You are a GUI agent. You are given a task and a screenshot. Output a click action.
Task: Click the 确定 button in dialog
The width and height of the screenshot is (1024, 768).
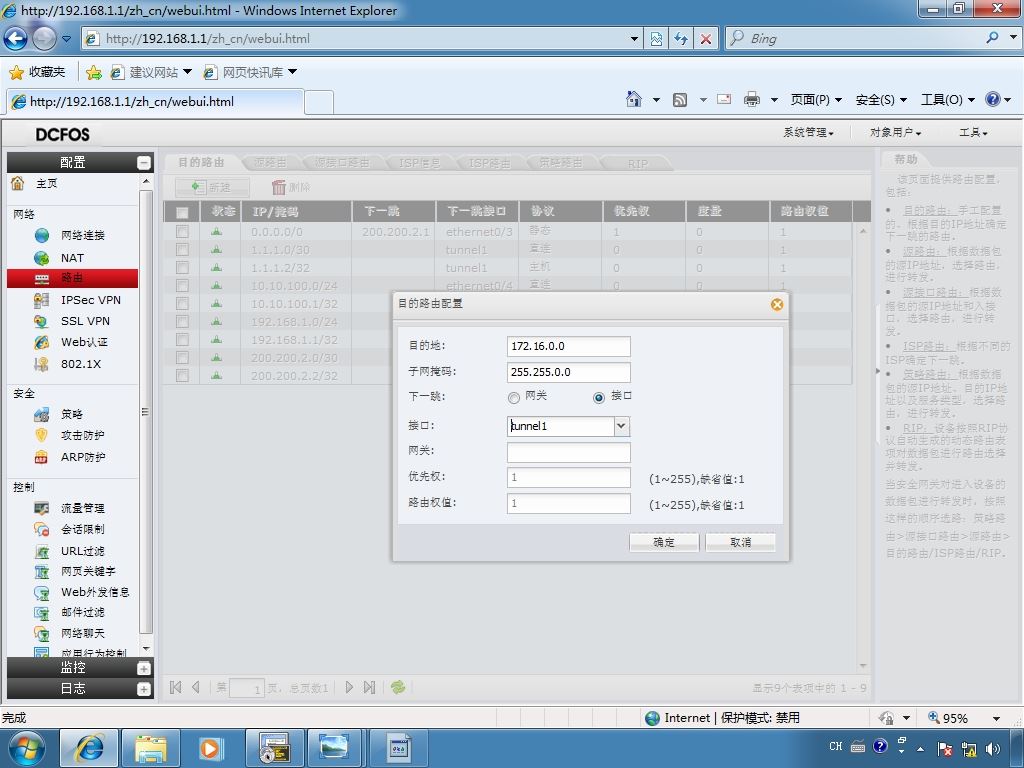pyautogui.click(x=664, y=542)
